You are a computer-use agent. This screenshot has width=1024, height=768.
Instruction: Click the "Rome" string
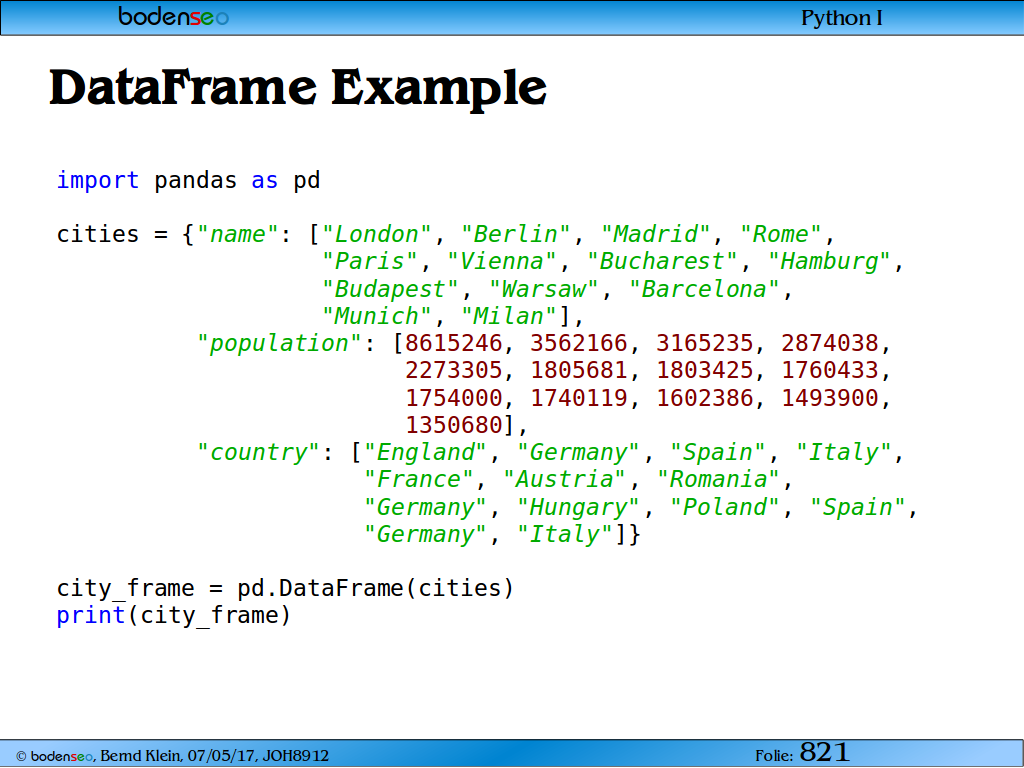click(780, 234)
